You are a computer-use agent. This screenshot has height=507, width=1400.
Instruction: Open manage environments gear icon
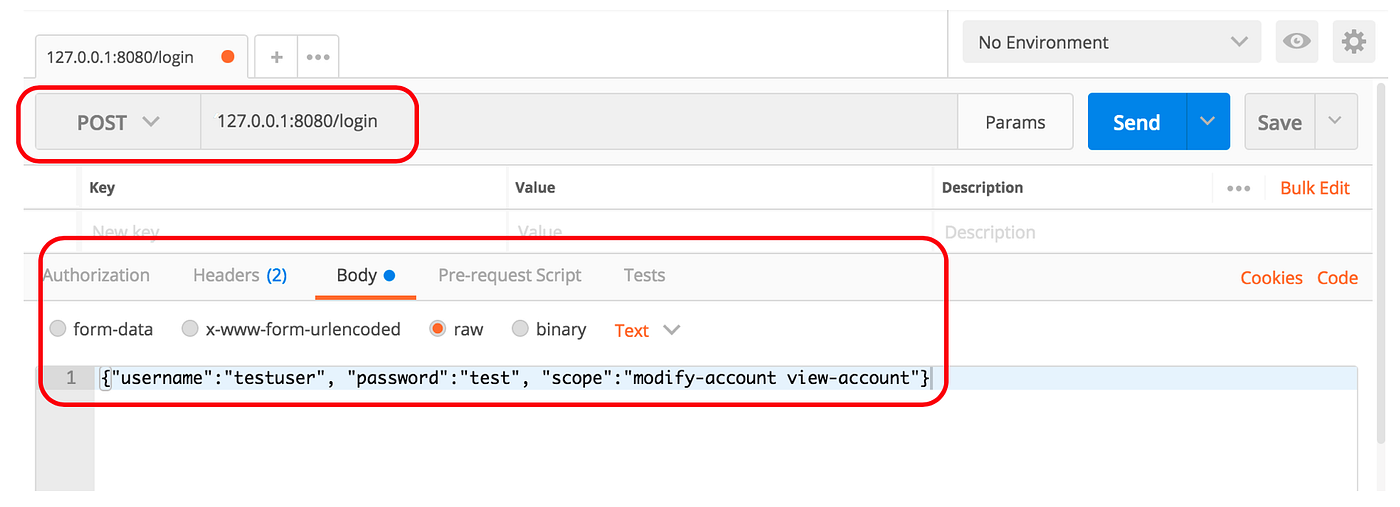1353,42
